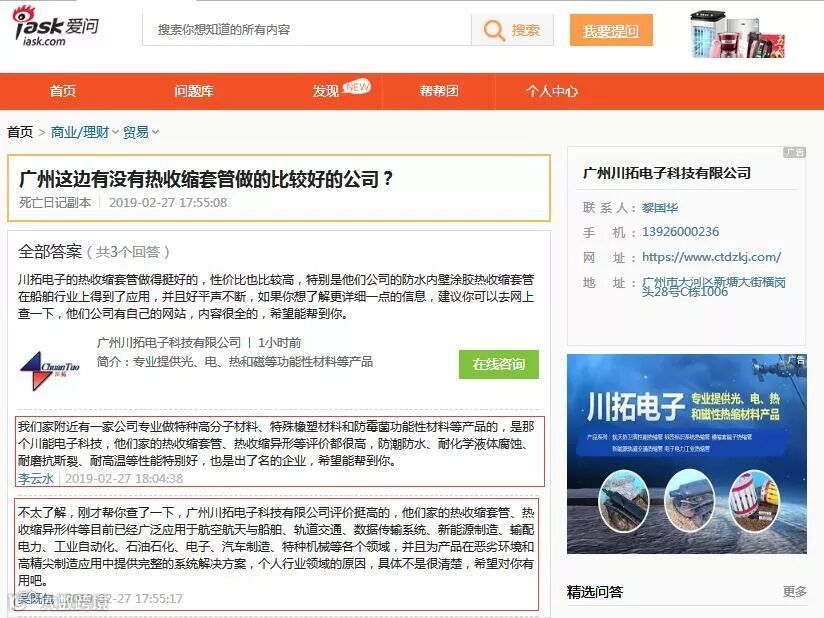
Task: Click the iask 爱问 logo
Action: (x=55, y=27)
